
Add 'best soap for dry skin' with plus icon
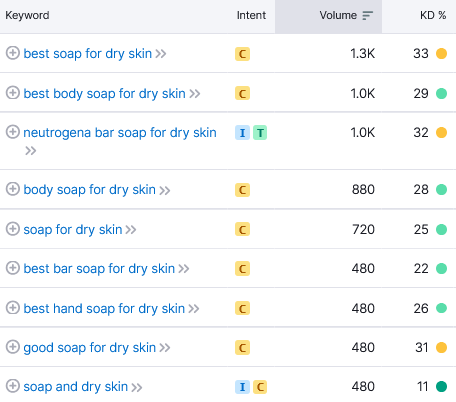click(x=13, y=53)
